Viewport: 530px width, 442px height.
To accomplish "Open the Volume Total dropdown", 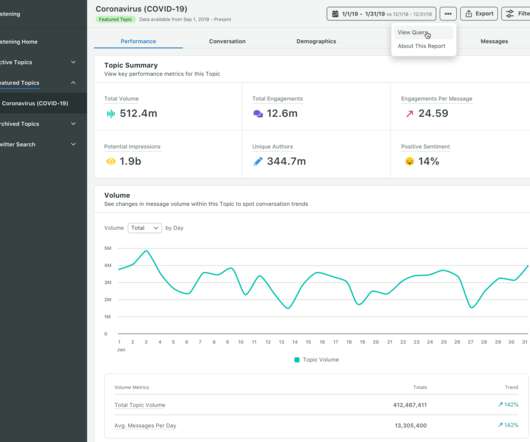I will pos(145,228).
